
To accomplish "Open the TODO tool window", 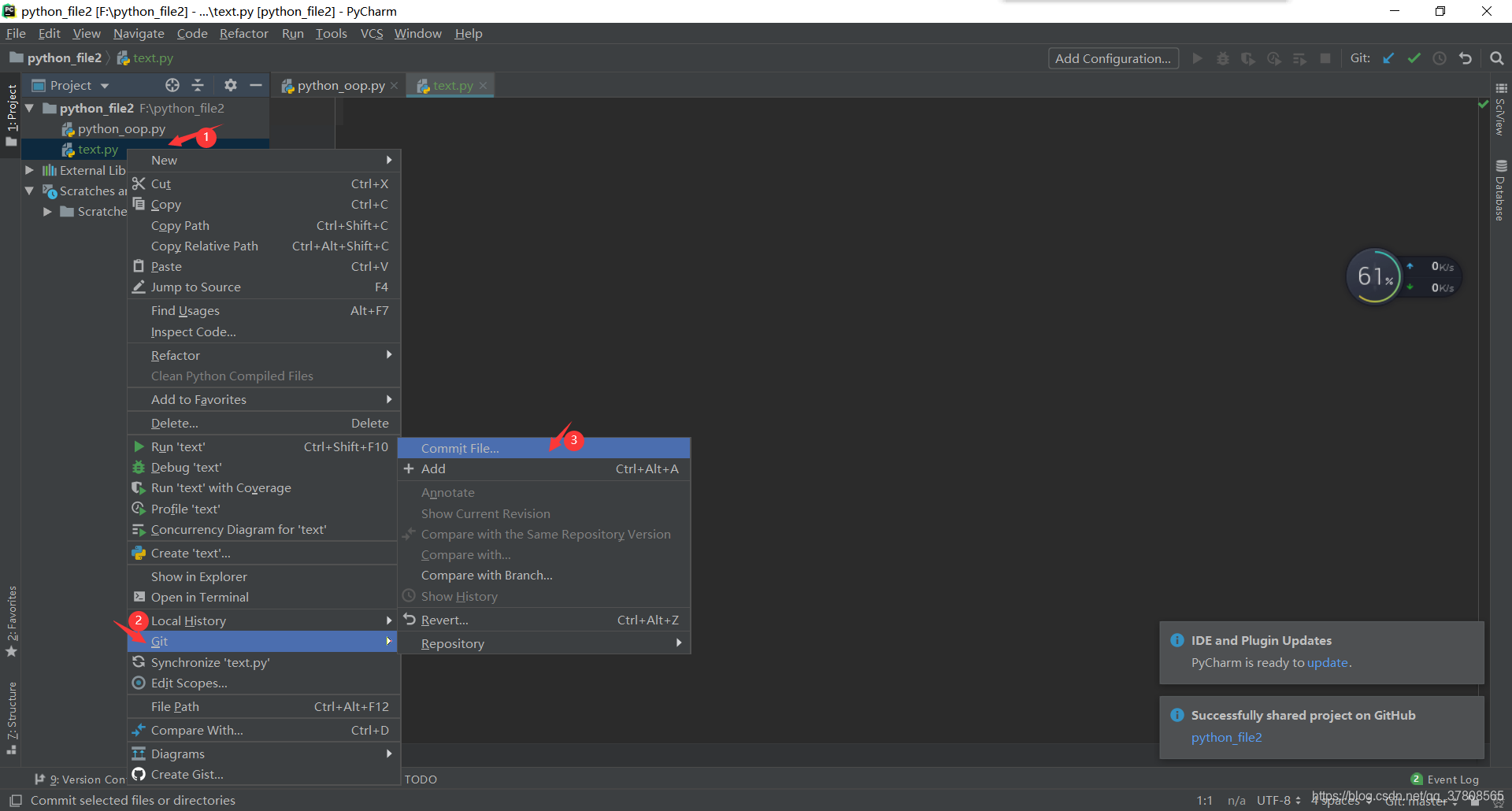I will click(421, 780).
